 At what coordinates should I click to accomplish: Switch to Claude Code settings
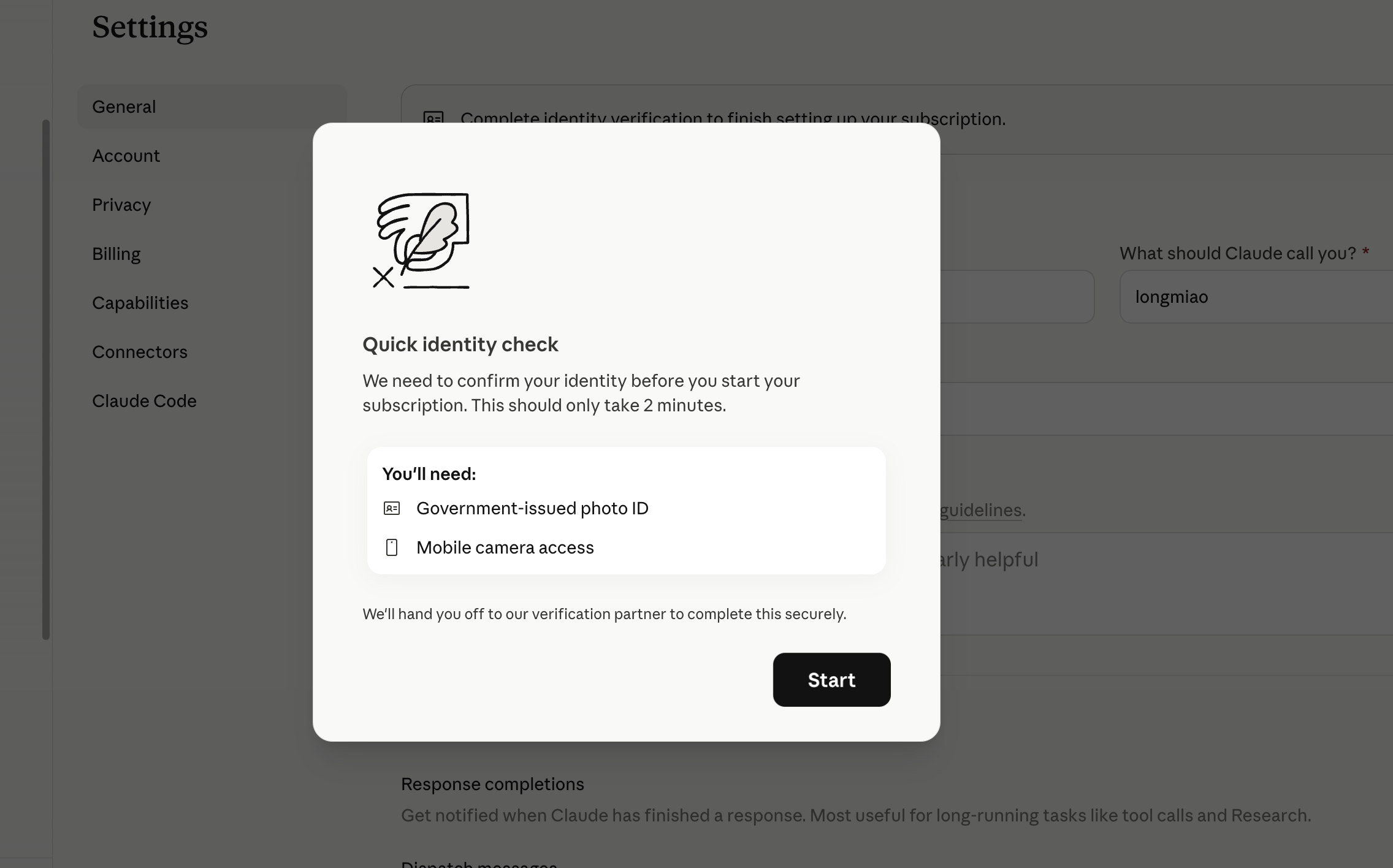pyautogui.click(x=144, y=401)
